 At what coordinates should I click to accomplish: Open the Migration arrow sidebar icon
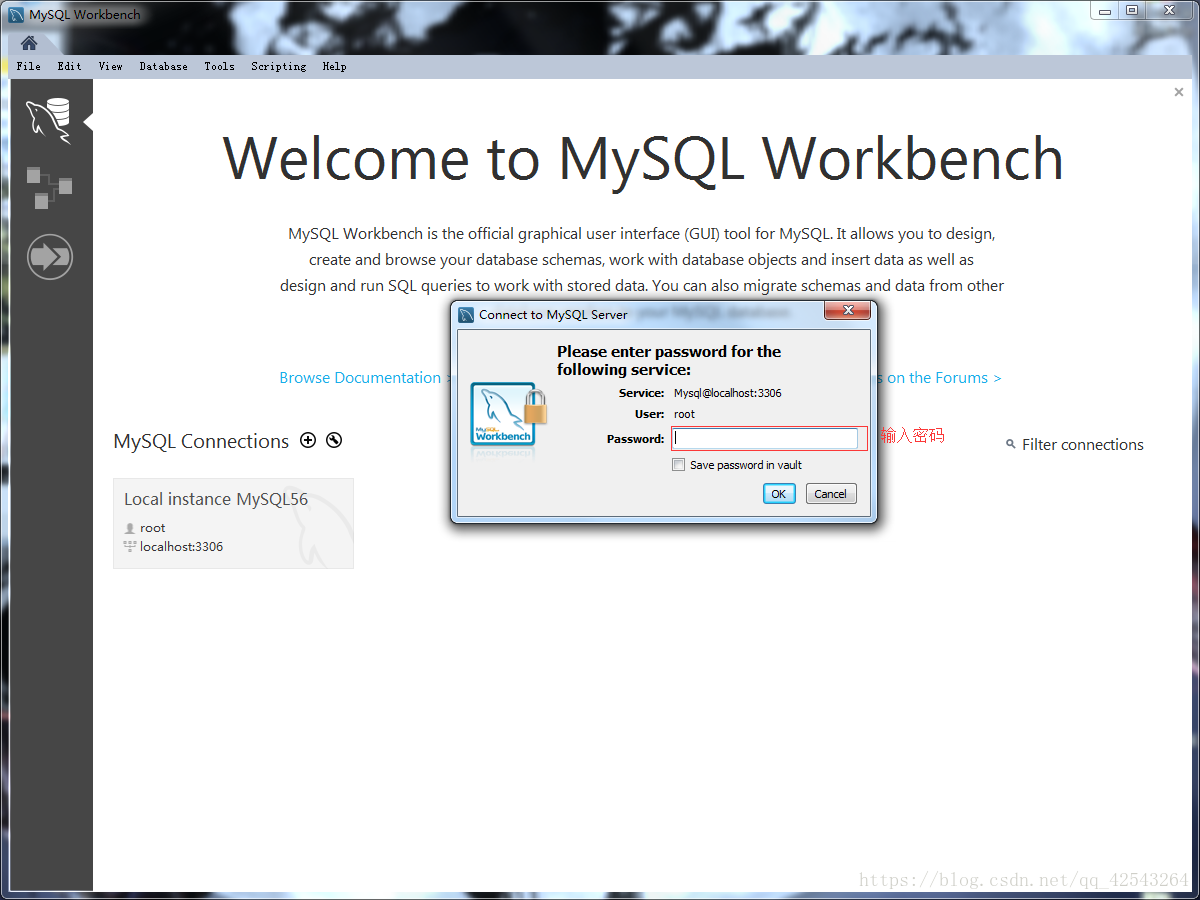[50, 258]
